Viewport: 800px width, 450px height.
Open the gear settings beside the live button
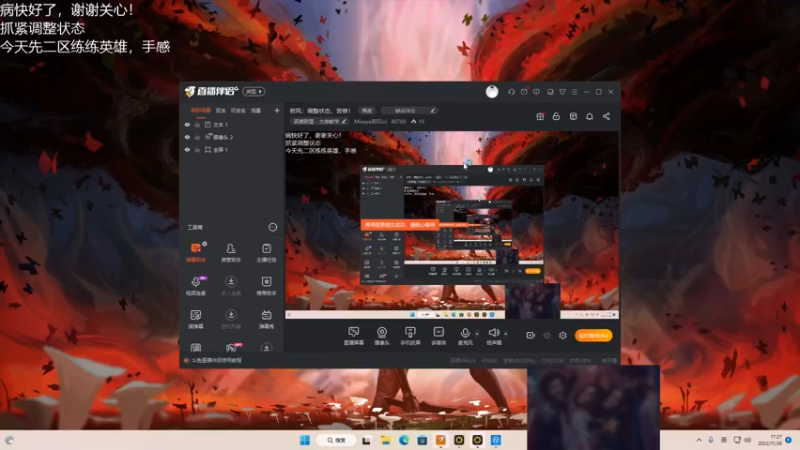tap(563, 335)
